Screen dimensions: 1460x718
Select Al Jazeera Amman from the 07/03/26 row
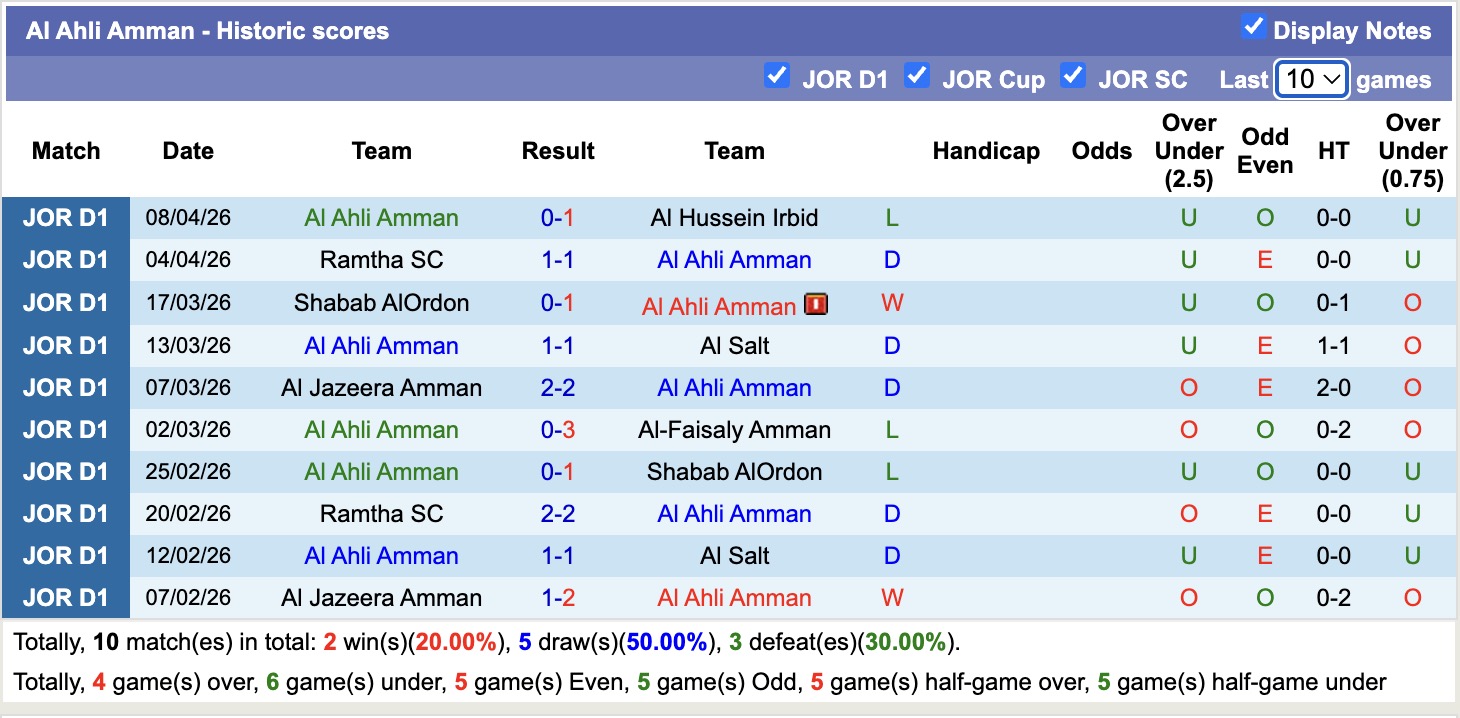(x=381, y=387)
